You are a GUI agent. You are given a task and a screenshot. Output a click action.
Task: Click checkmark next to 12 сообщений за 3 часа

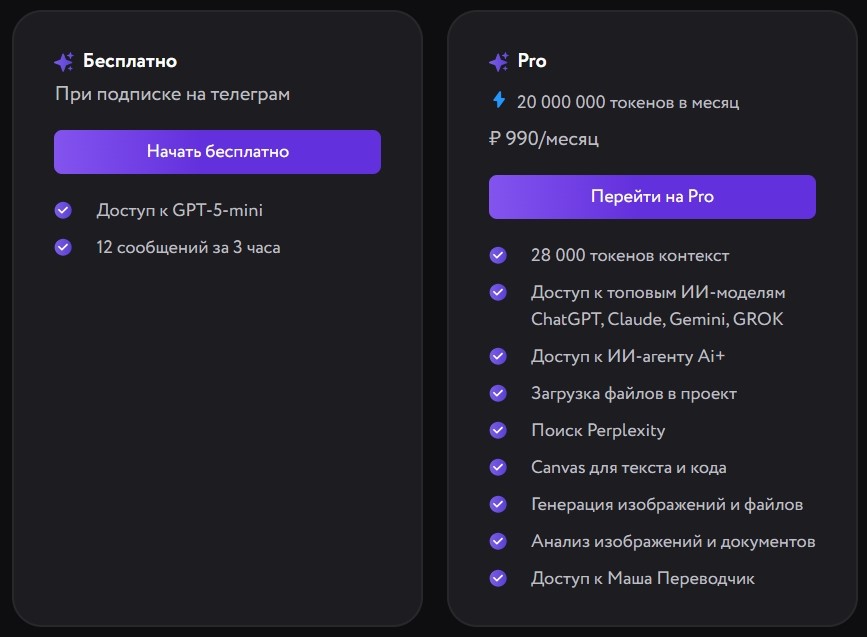tap(63, 247)
